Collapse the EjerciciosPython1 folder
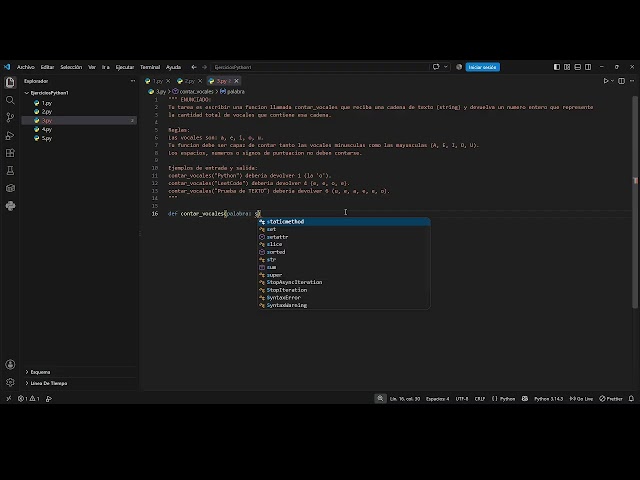Viewport: 640px width, 480px height. pos(49,93)
